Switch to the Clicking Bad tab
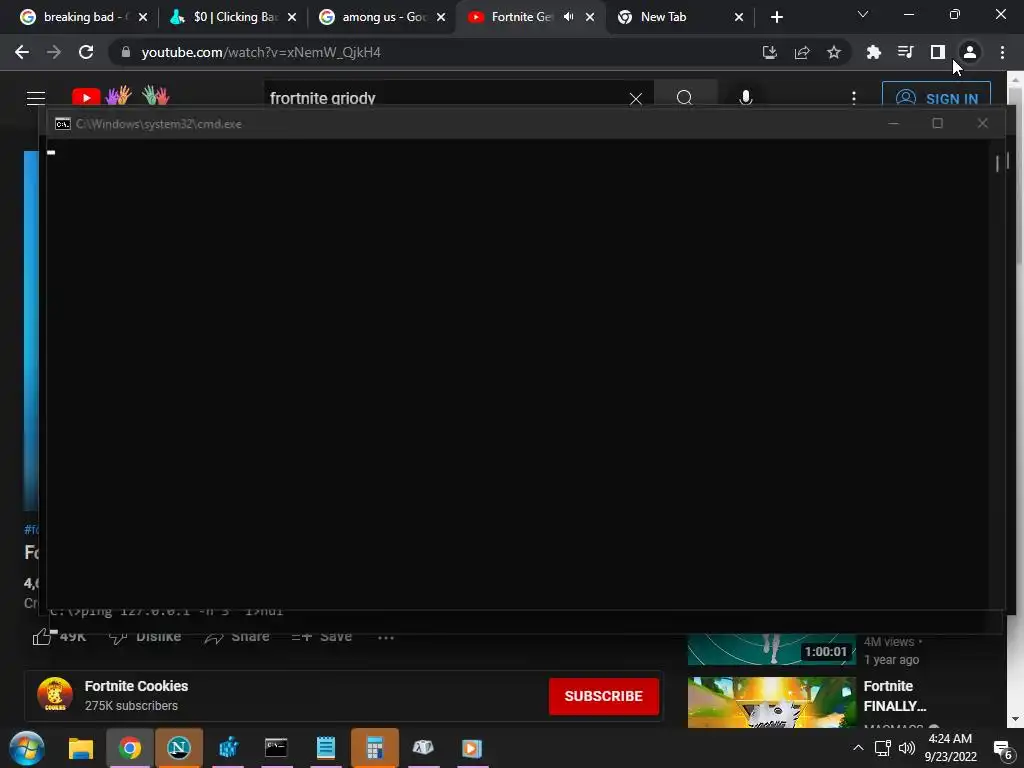Image resolution: width=1024 pixels, height=768 pixels. coord(225,17)
